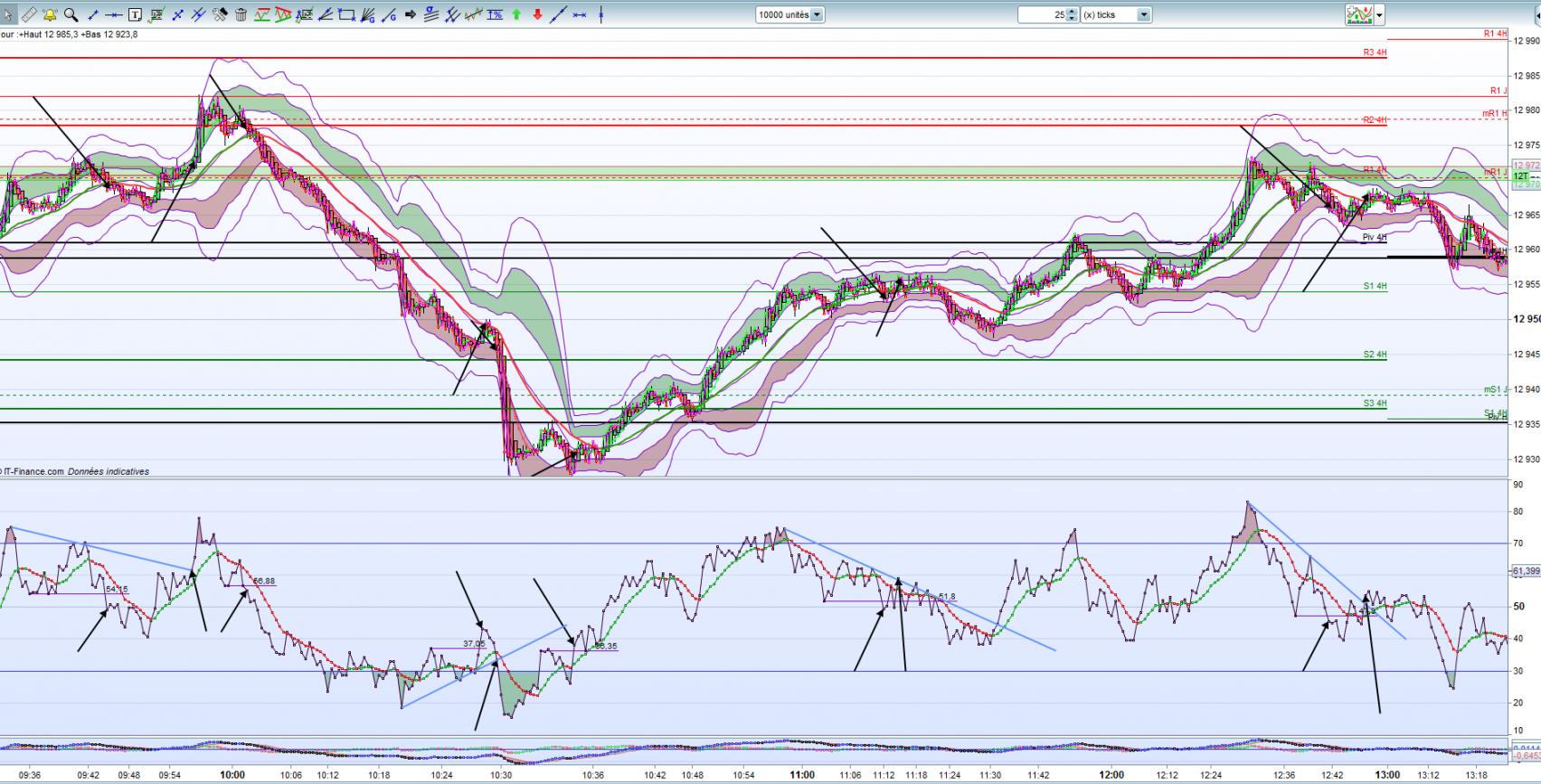The width and height of the screenshot is (1541, 784).
Task: Click the 11:00 time axis label
Action: (801, 775)
